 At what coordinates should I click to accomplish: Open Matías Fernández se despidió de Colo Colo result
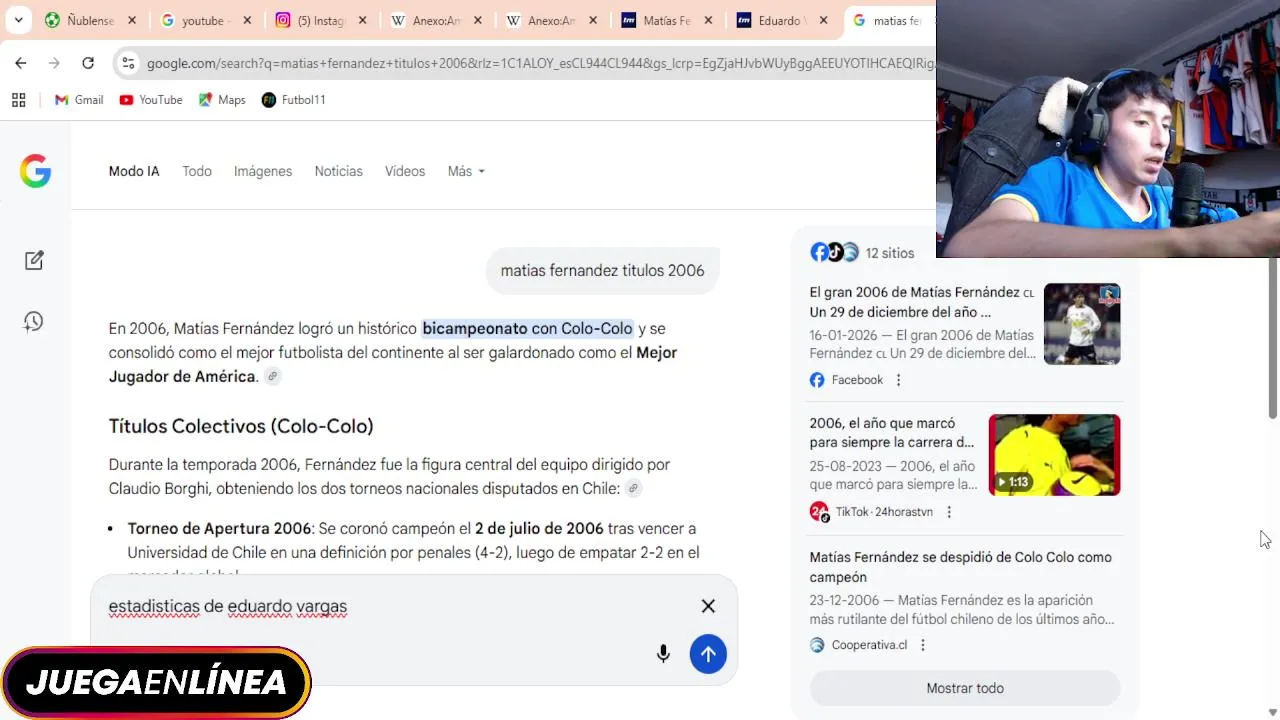961,567
